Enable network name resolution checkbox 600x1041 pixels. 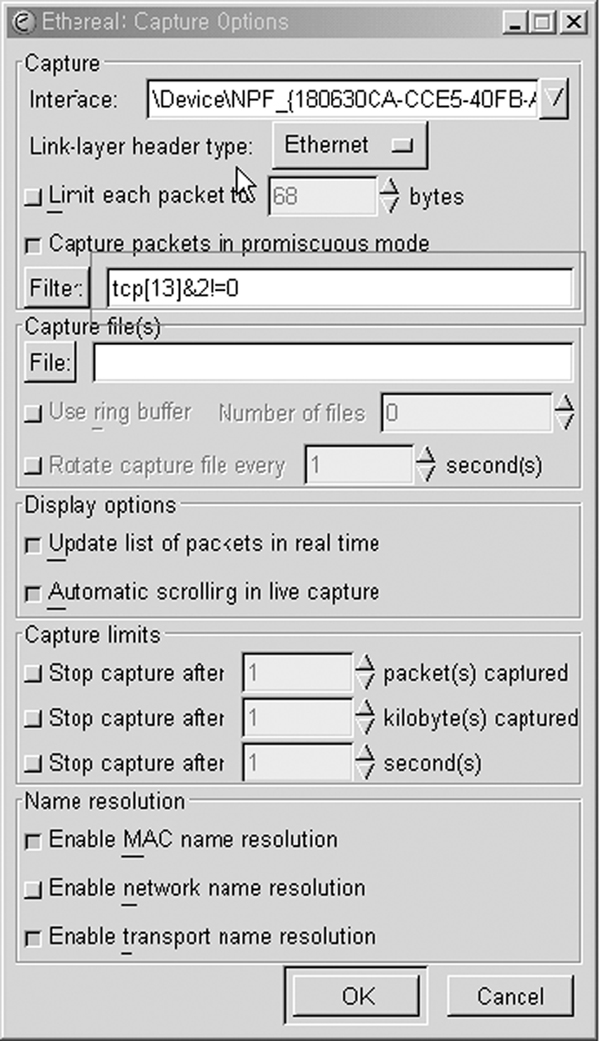[33, 890]
